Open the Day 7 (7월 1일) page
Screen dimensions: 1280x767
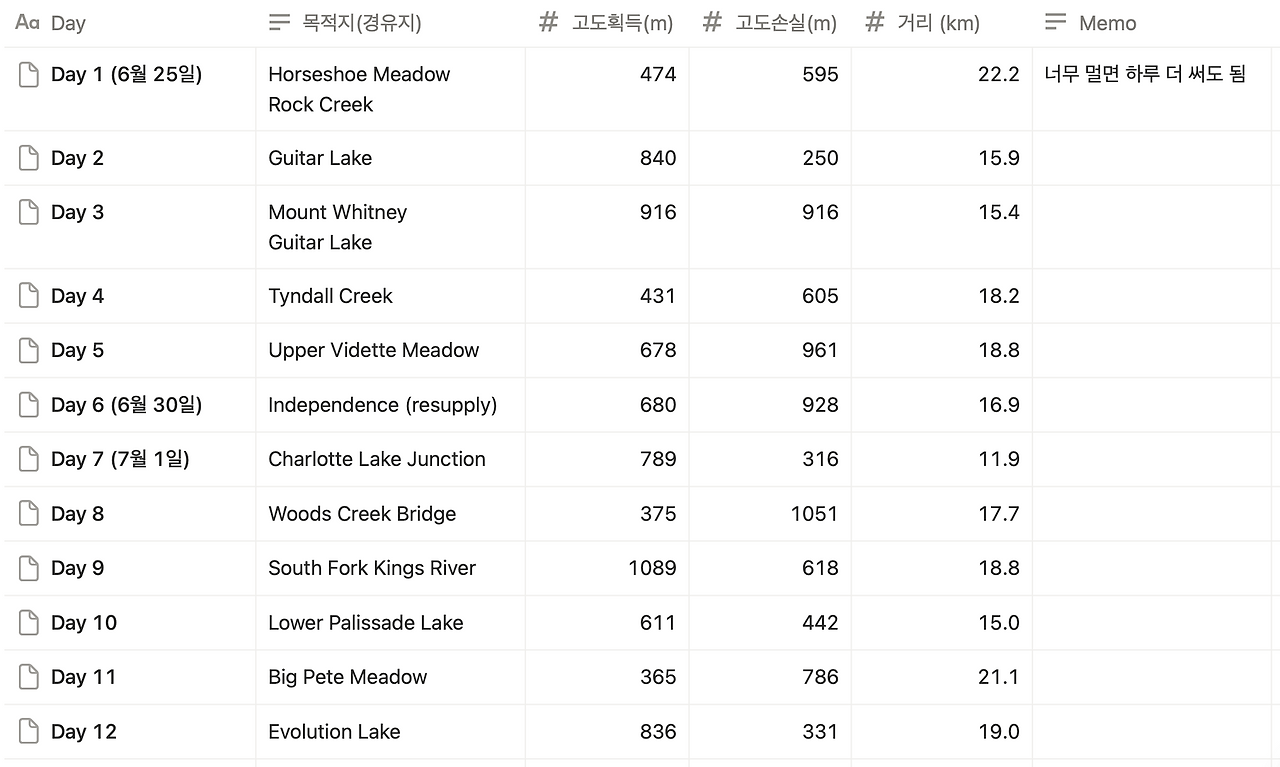pos(120,459)
